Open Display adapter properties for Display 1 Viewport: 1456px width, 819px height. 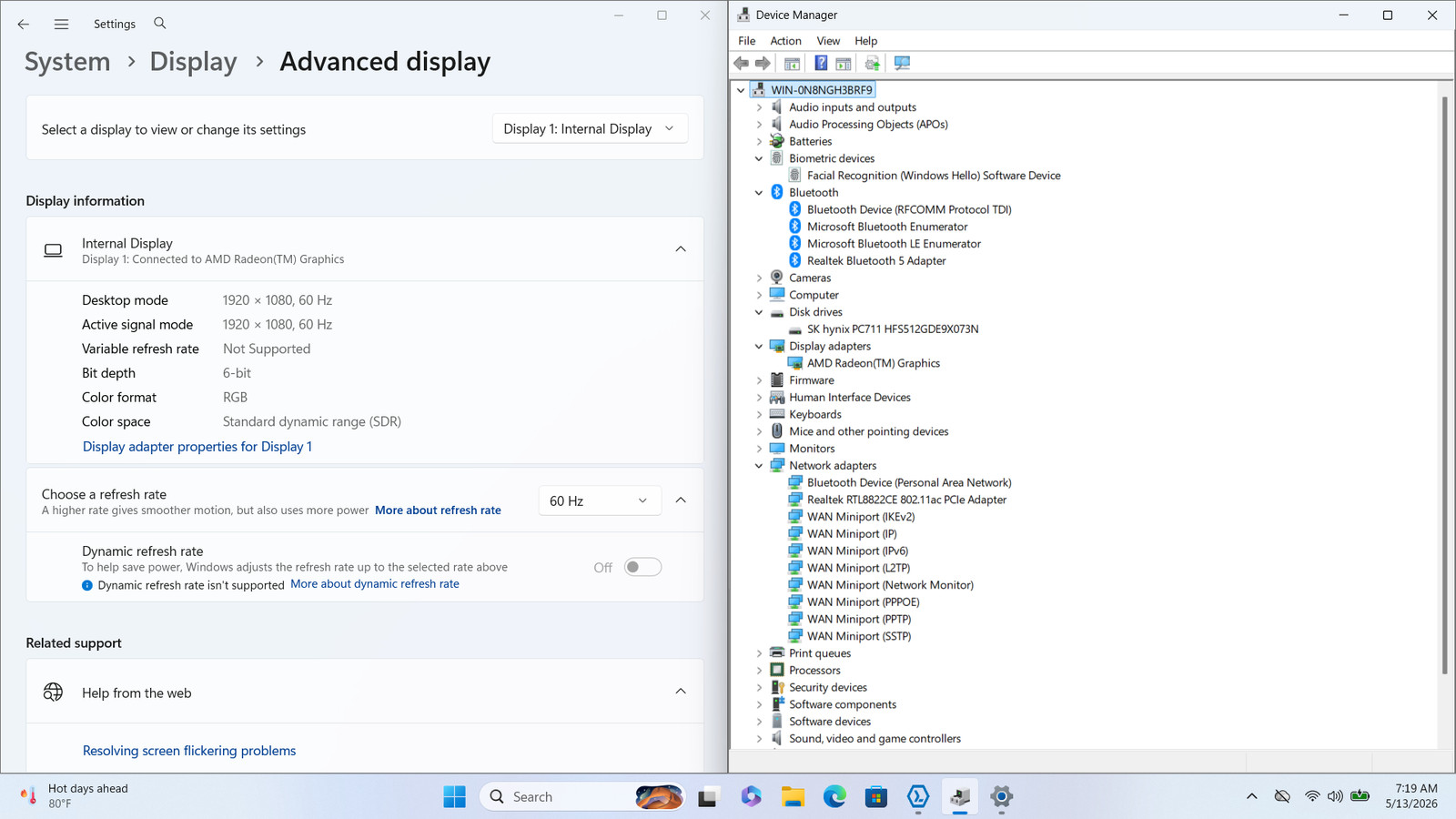pyautogui.click(x=197, y=447)
